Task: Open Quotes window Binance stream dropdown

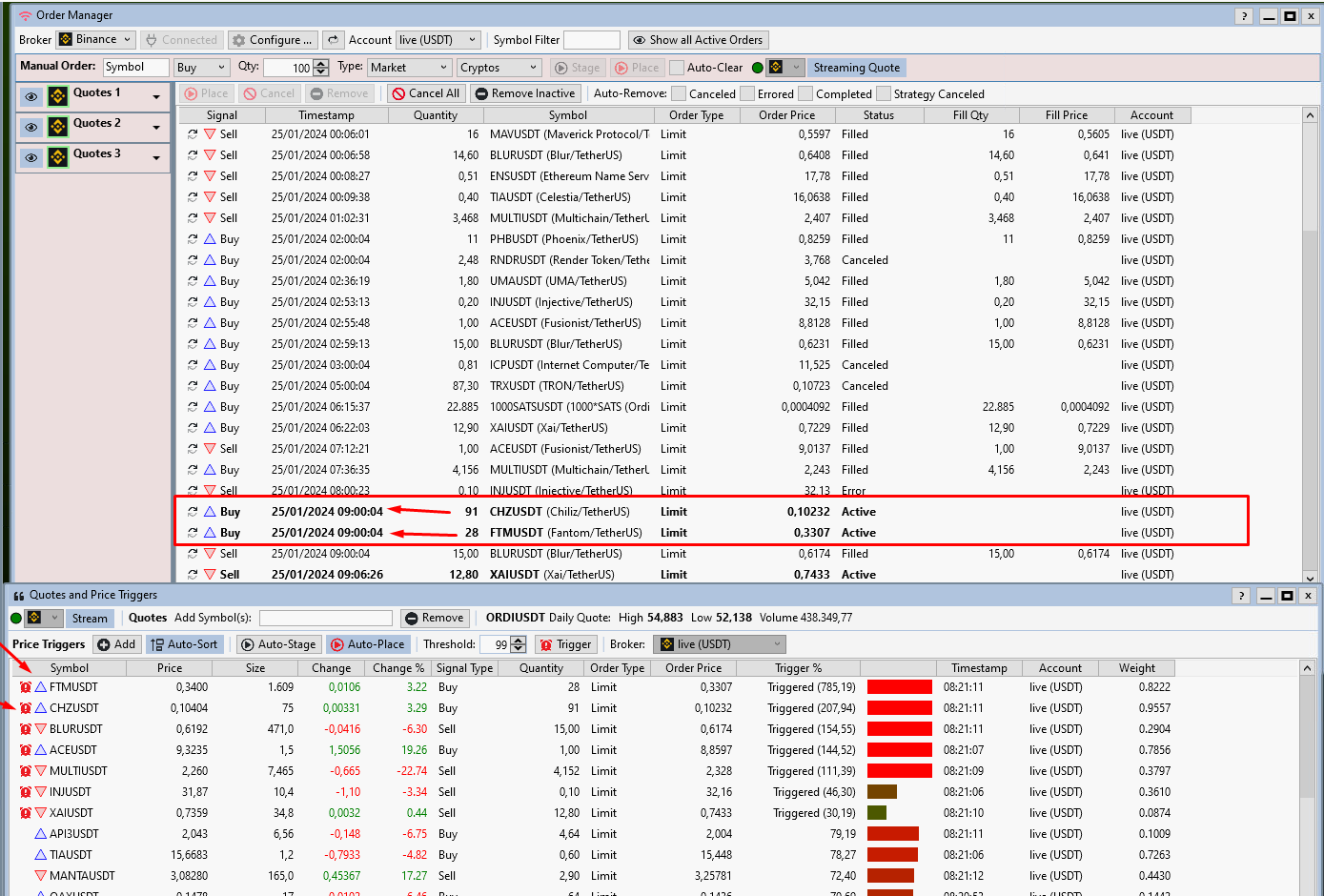Action: pos(45,619)
